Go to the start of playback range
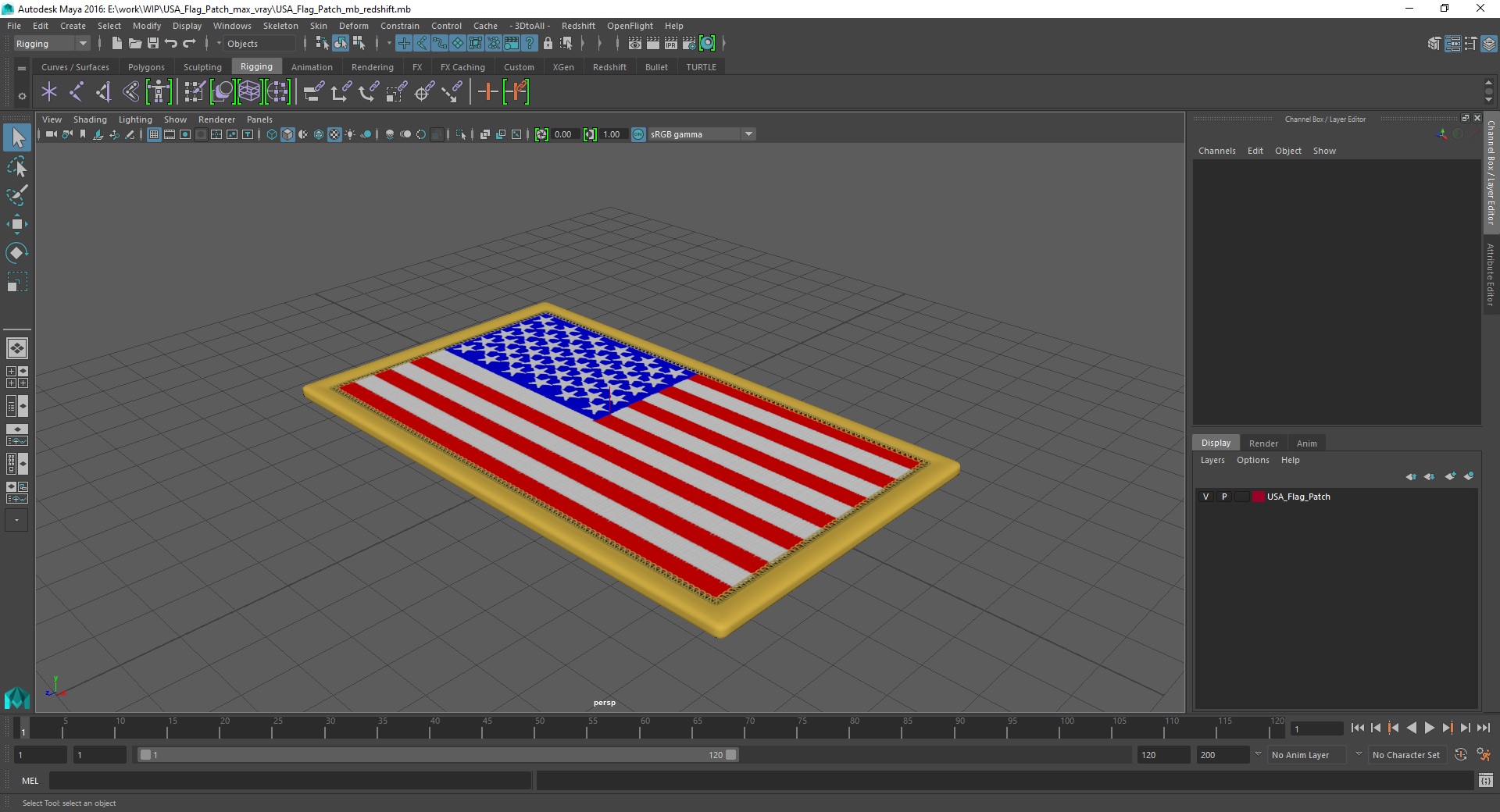This screenshot has height=812, width=1500. click(x=1358, y=728)
